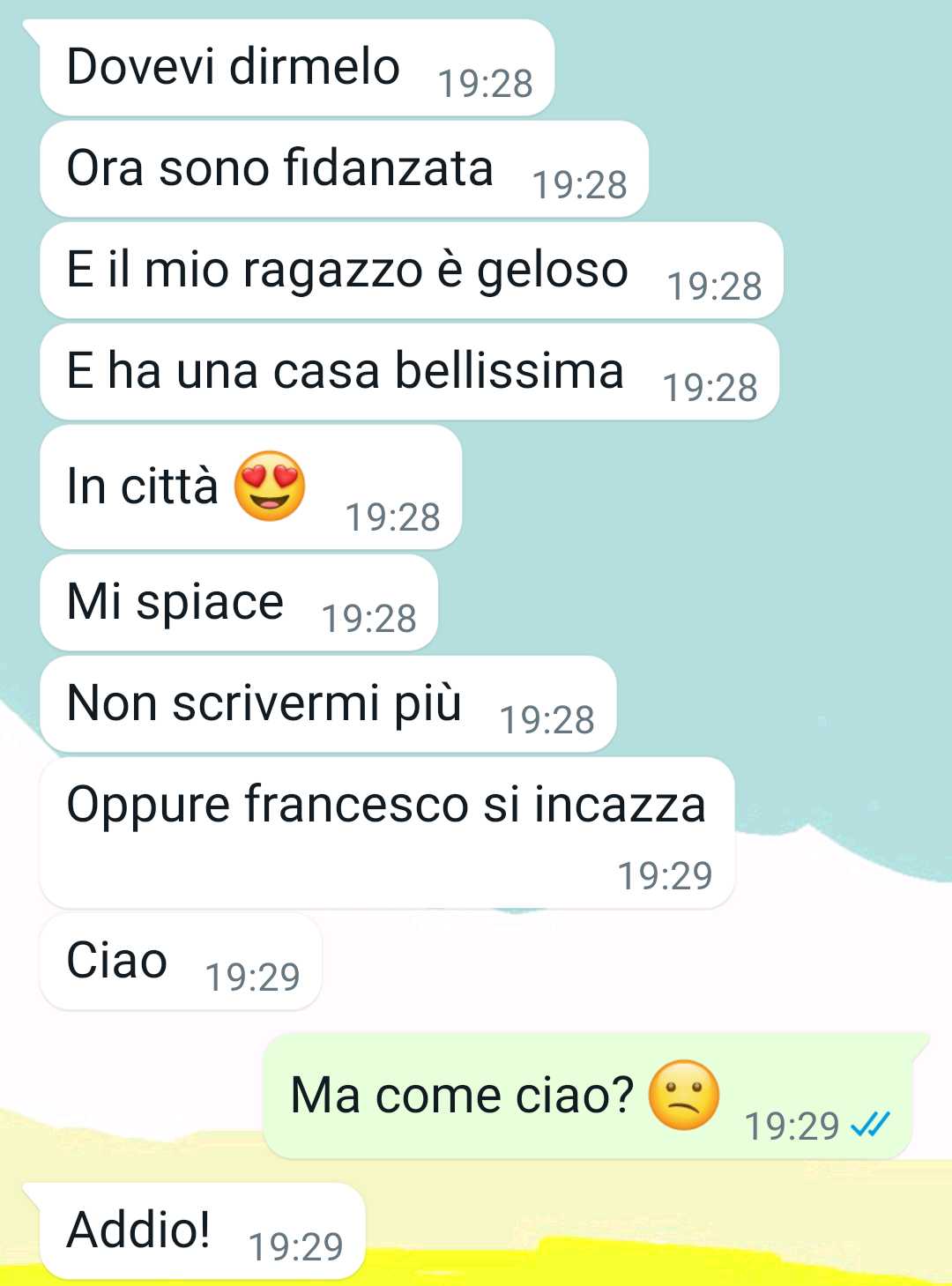Tap the 19:29 timestamp under 'Oppure francesco' message
This screenshot has height=1286, width=952.
[665, 875]
